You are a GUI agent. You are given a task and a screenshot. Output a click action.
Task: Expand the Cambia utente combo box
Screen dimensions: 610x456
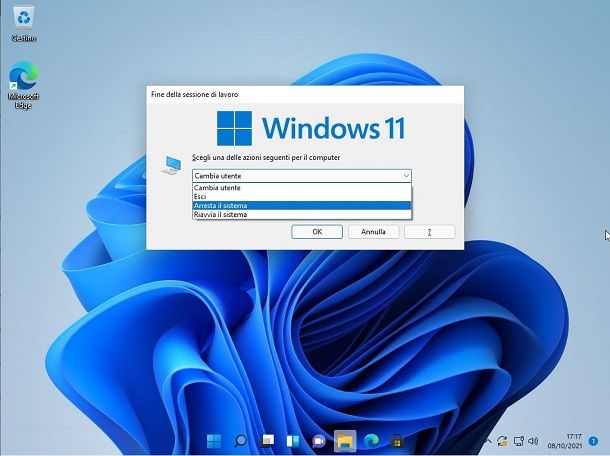point(302,176)
